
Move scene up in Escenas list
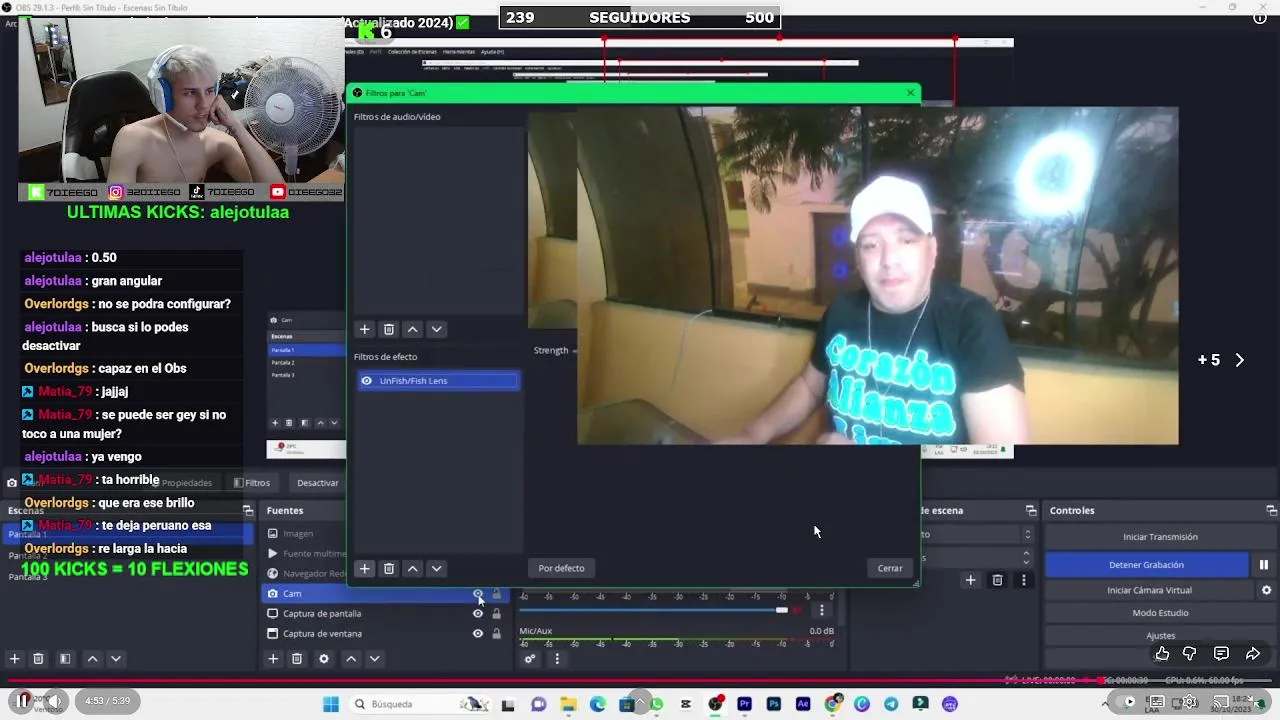(x=92, y=658)
